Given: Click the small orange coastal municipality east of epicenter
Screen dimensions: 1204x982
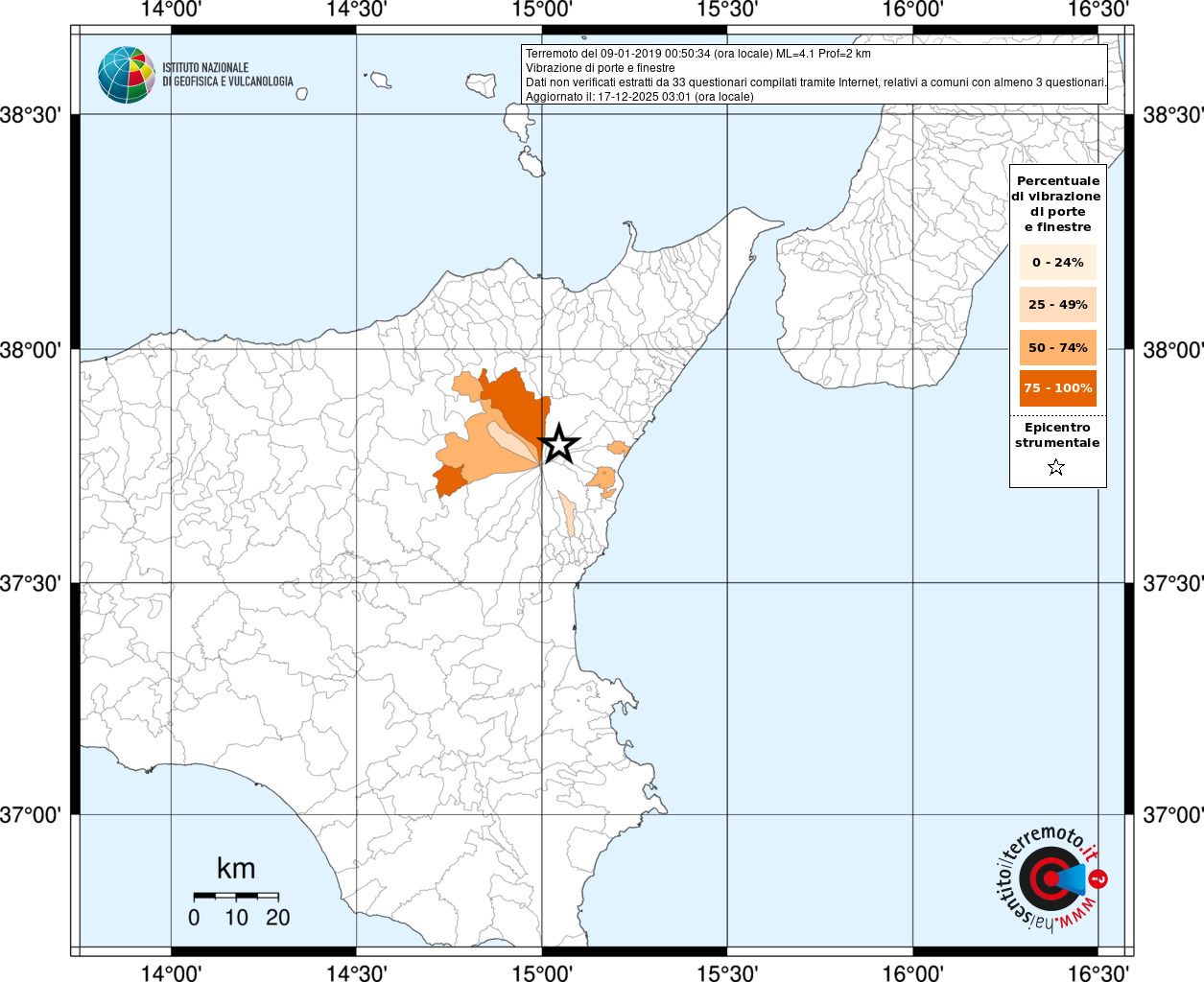Looking at the screenshot, I should click(618, 448).
